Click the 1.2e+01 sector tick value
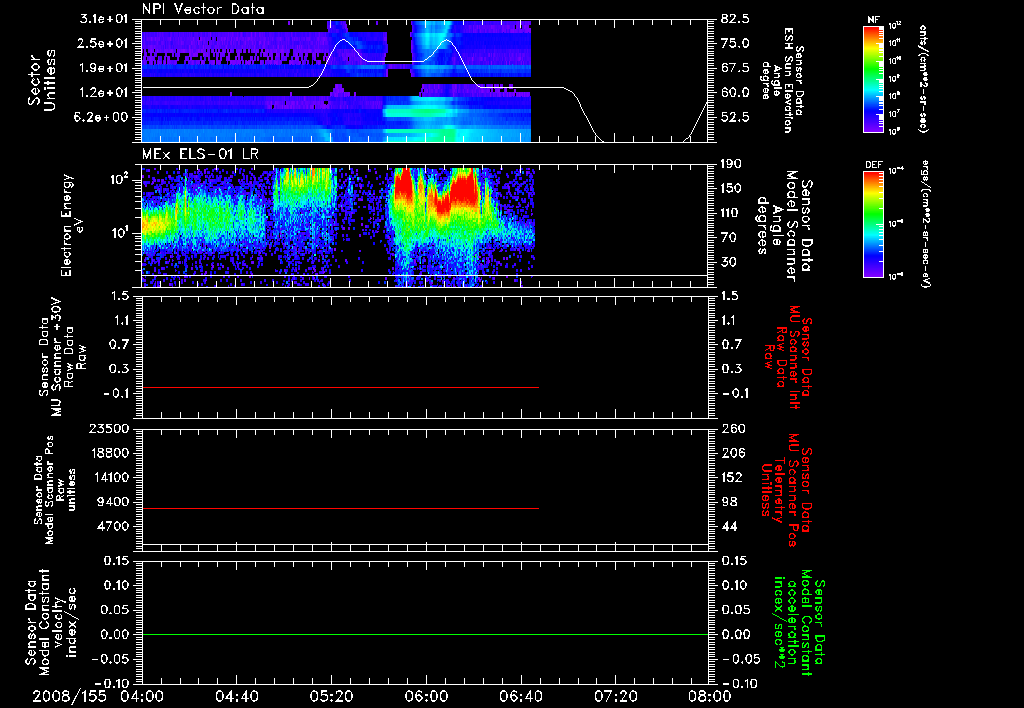The width and height of the screenshot is (1024, 708). pos(105,93)
